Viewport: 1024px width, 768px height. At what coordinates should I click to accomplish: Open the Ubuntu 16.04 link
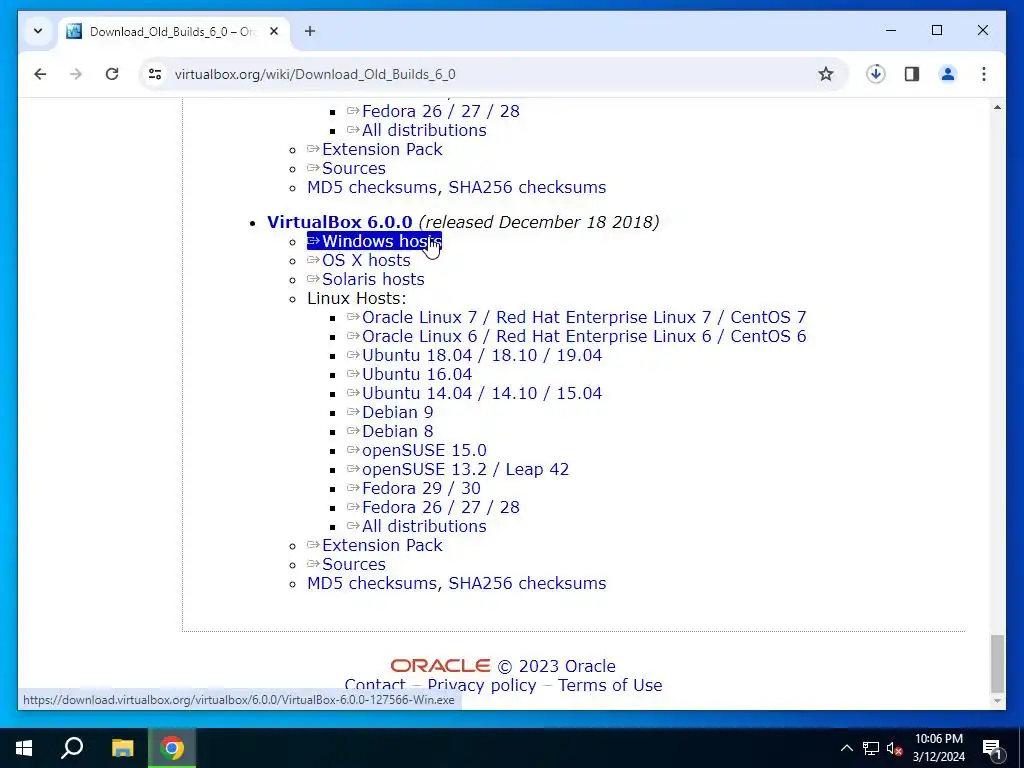[409, 374]
